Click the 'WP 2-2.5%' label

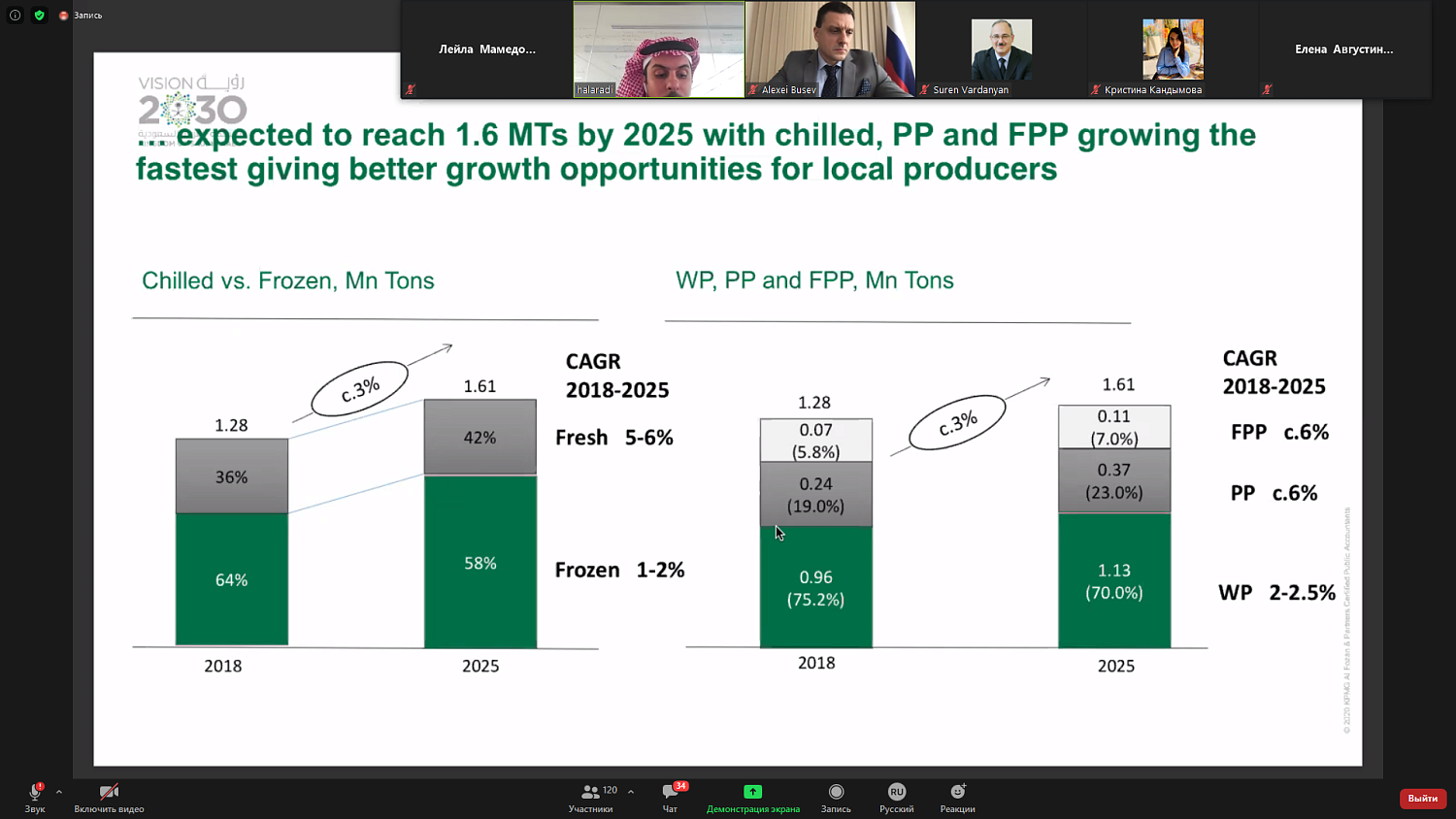coord(1276,592)
